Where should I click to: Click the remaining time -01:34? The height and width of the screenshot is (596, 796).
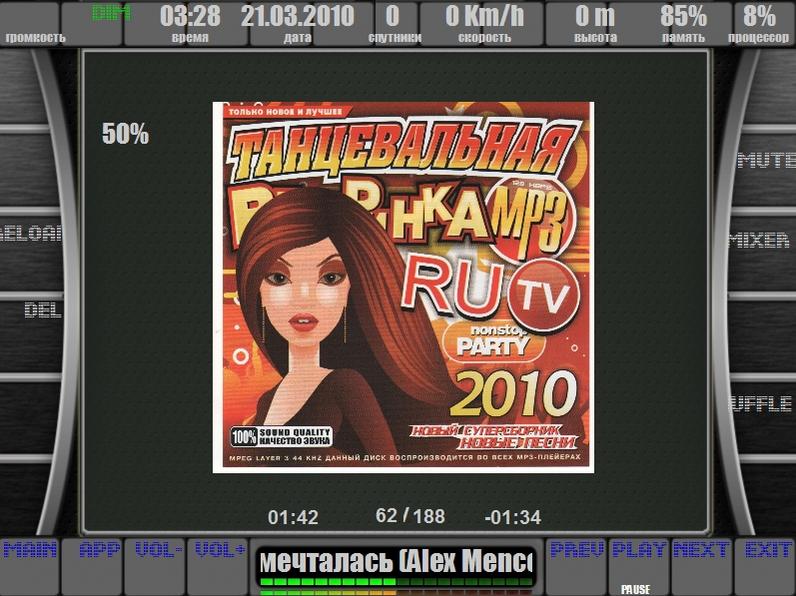[x=512, y=517]
